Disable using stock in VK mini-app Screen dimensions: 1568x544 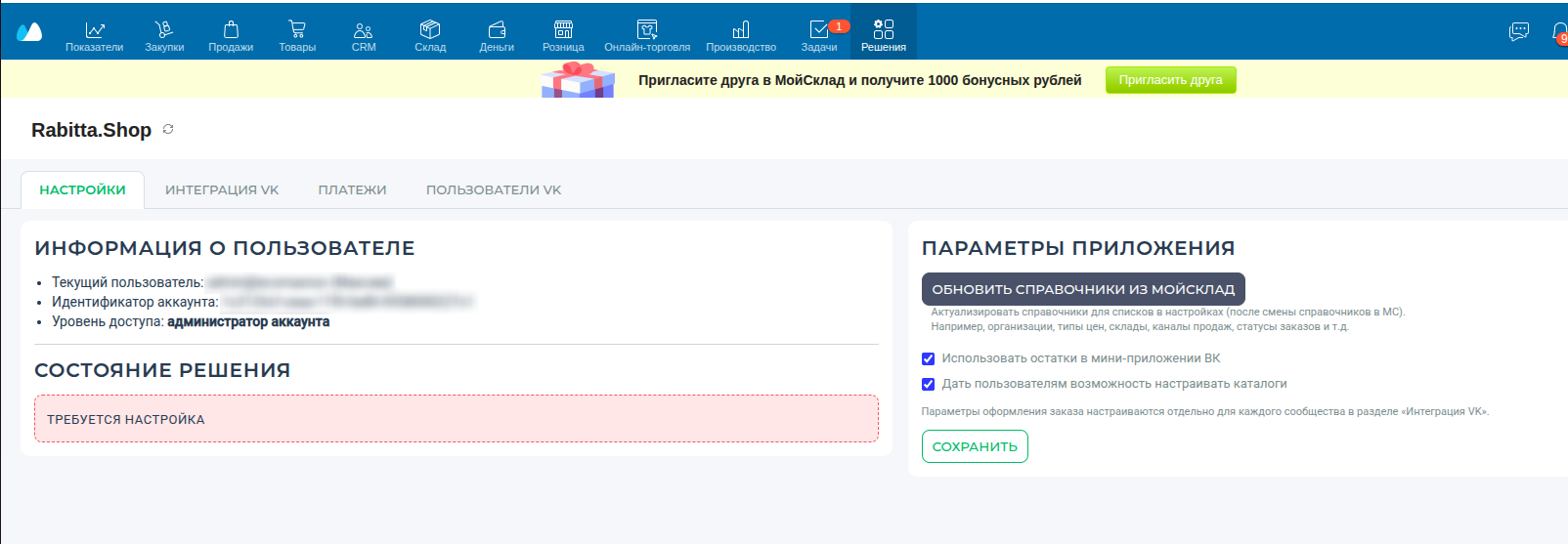tap(928, 358)
